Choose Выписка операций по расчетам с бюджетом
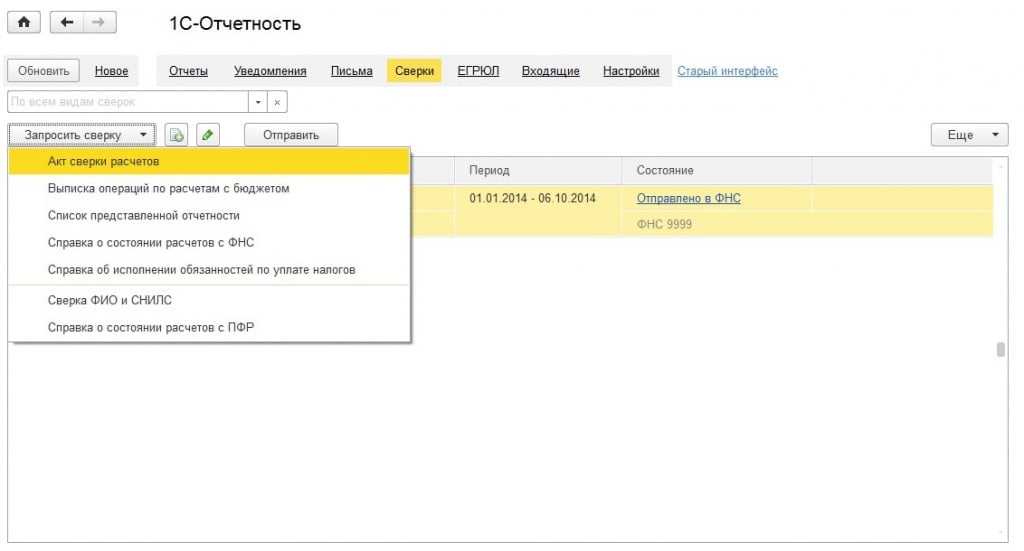This screenshot has width=1024, height=551. [169, 188]
